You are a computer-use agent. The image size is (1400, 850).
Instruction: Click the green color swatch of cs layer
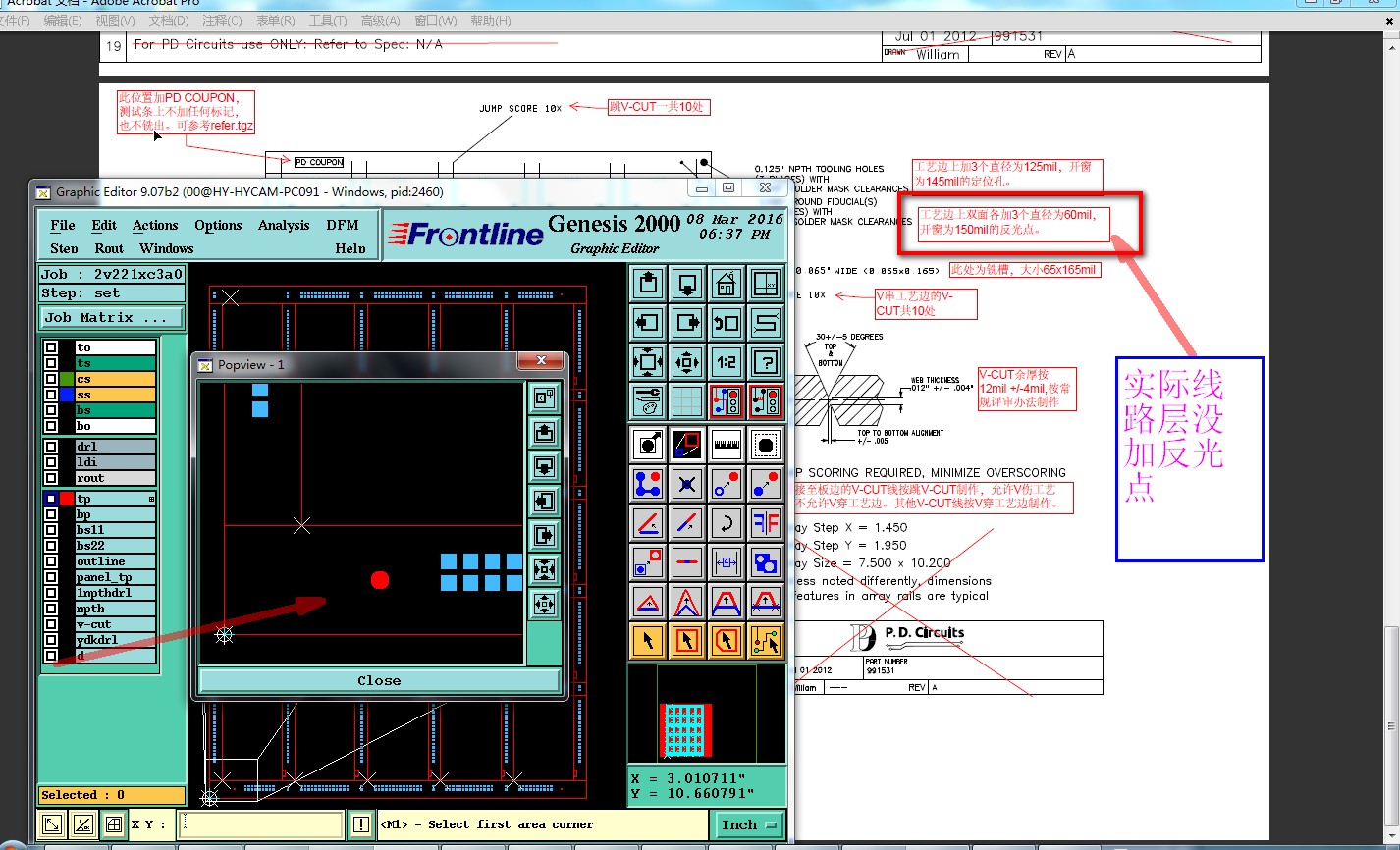point(67,379)
